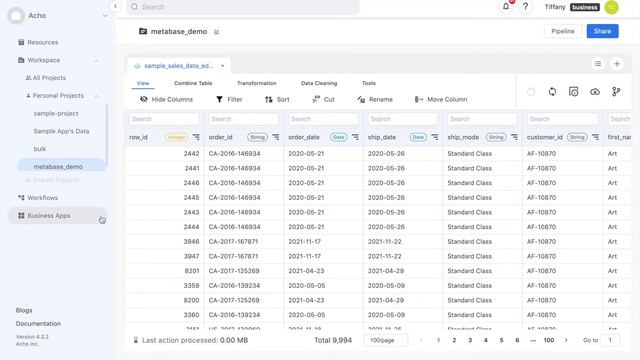Viewport: 640px width, 360px height.
Task: Go to page 100
Action: tap(549, 340)
